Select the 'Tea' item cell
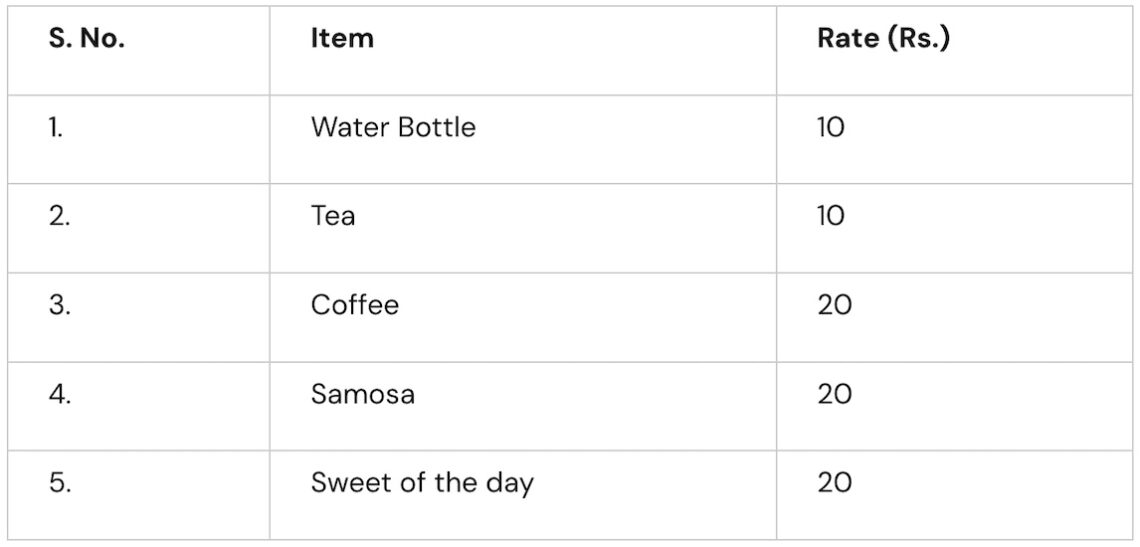This screenshot has height=547, width=1140. pos(333,216)
